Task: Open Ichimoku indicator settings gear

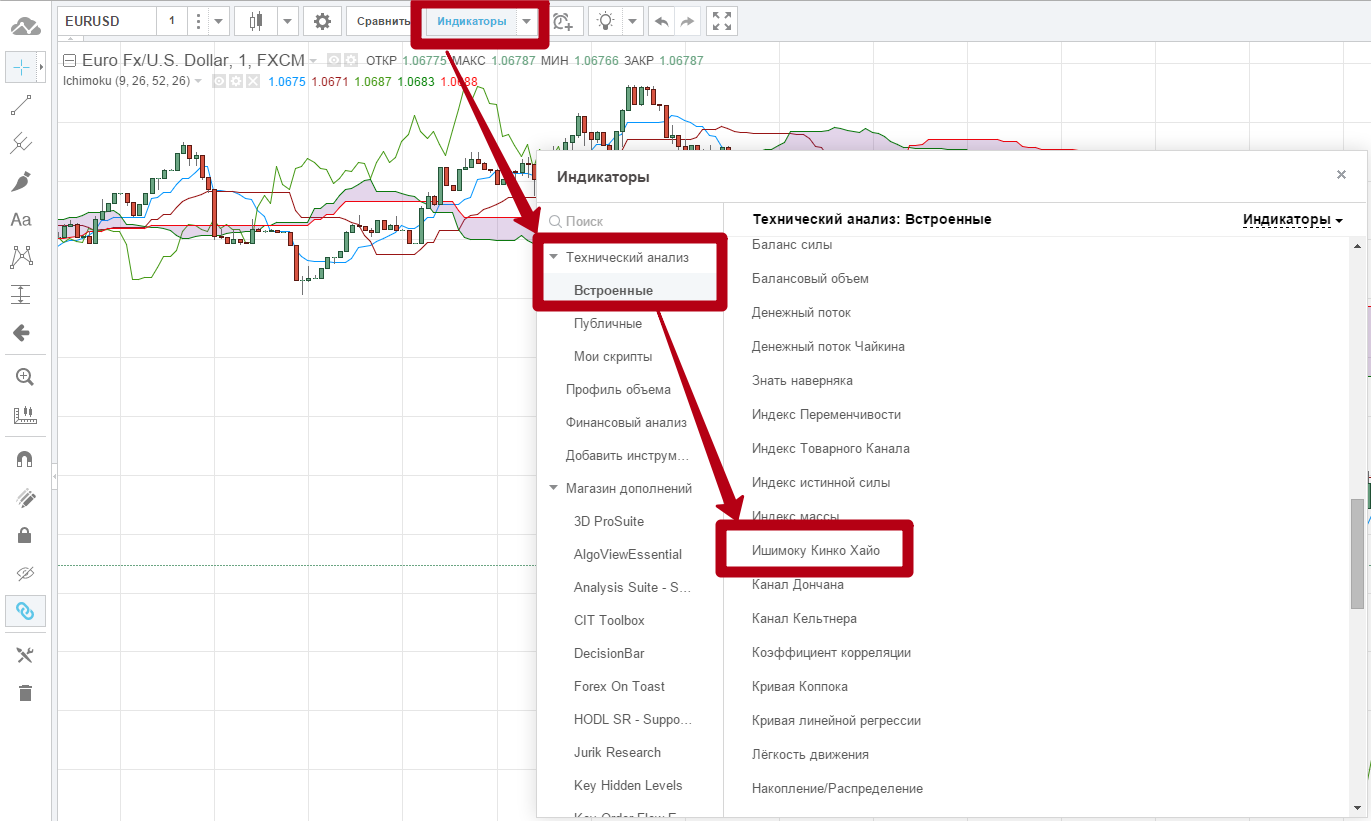Action: 236,81
